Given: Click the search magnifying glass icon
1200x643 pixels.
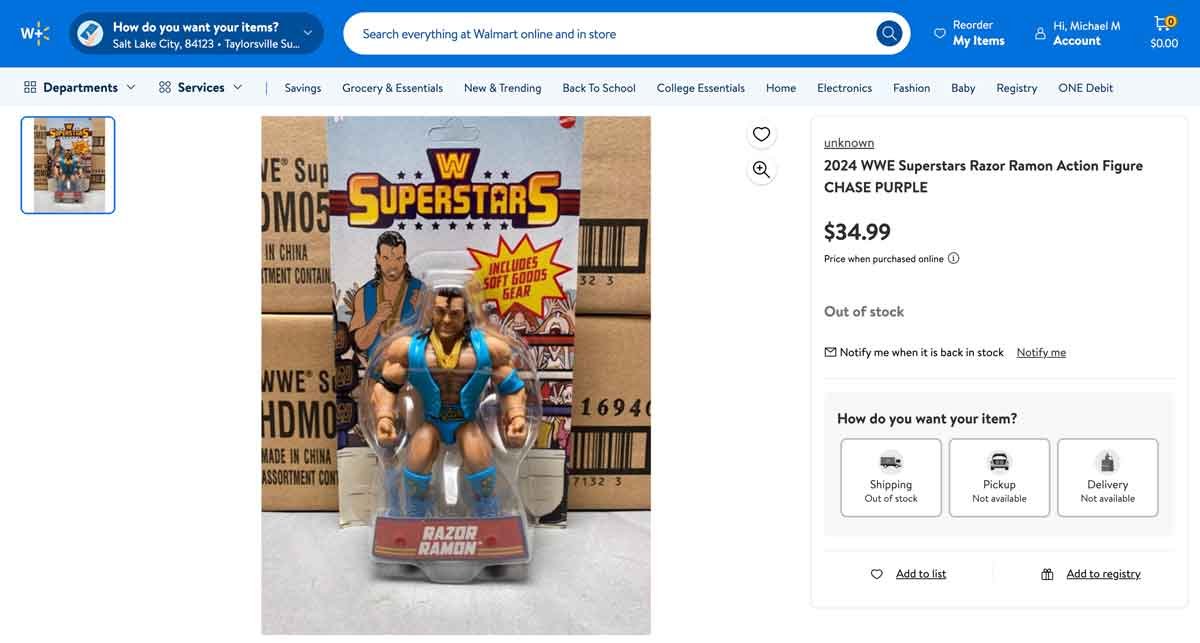Looking at the screenshot, I should [888, 33].
